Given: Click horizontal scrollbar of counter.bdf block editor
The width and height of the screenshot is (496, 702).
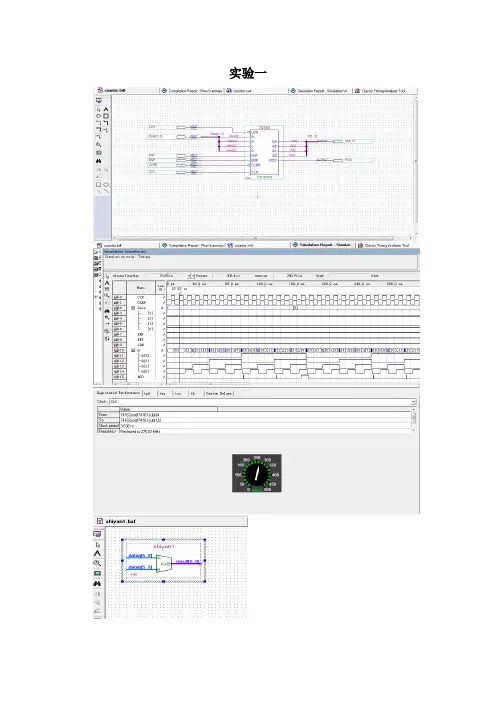Looking at the screenshot, I should pos(262,238).
